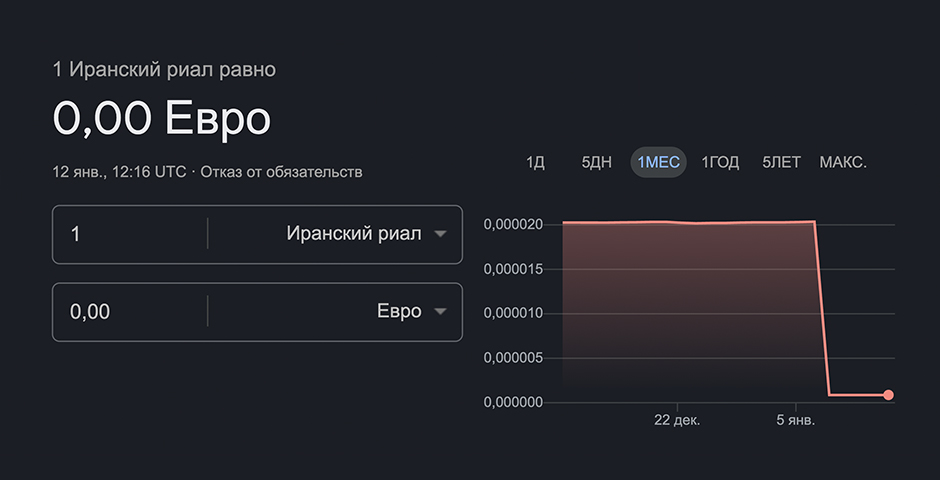Screen dimensions: 940x480
Task: Show the 1ГОД chart period
Action: [720, 162]
